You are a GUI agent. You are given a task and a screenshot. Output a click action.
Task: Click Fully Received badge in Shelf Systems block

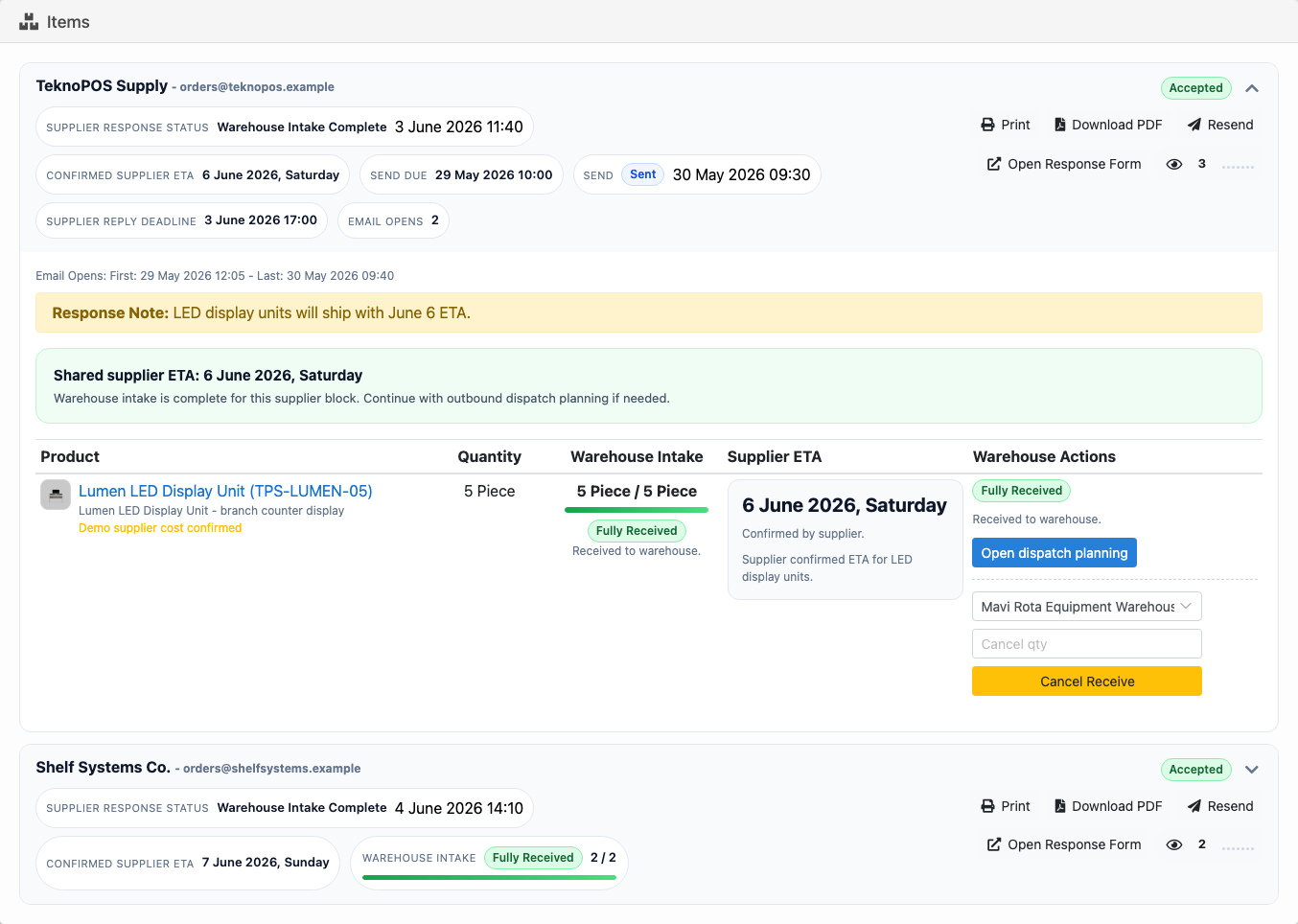coord(533,858)
